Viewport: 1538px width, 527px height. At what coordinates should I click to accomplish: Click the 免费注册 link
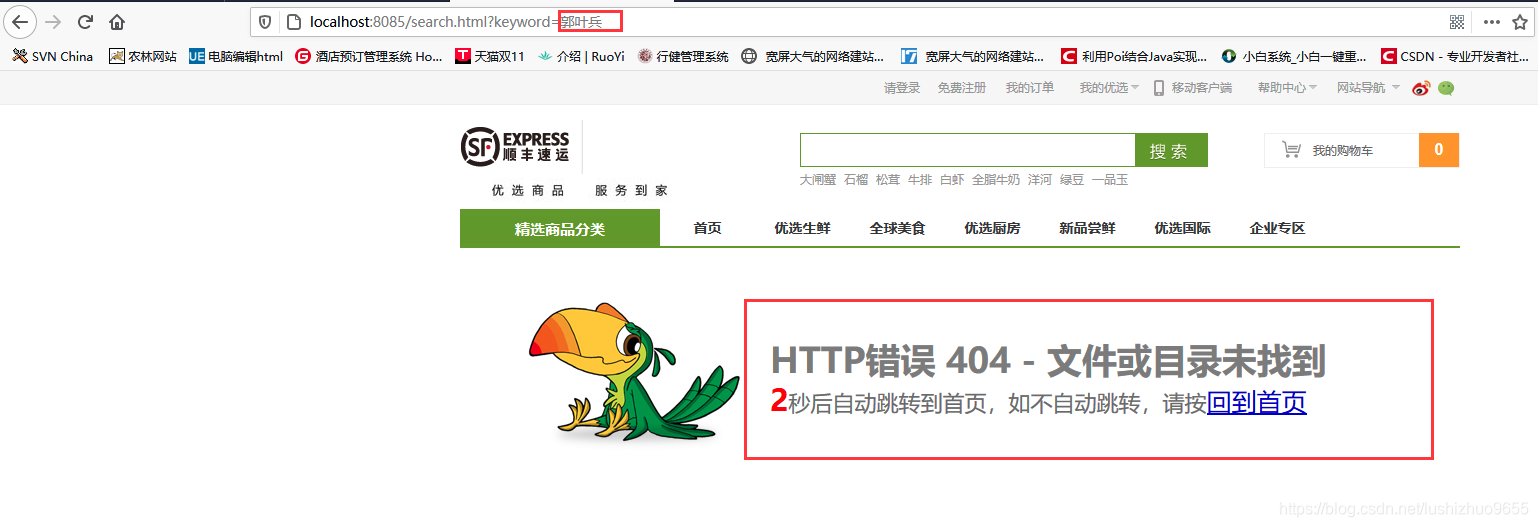962,88
